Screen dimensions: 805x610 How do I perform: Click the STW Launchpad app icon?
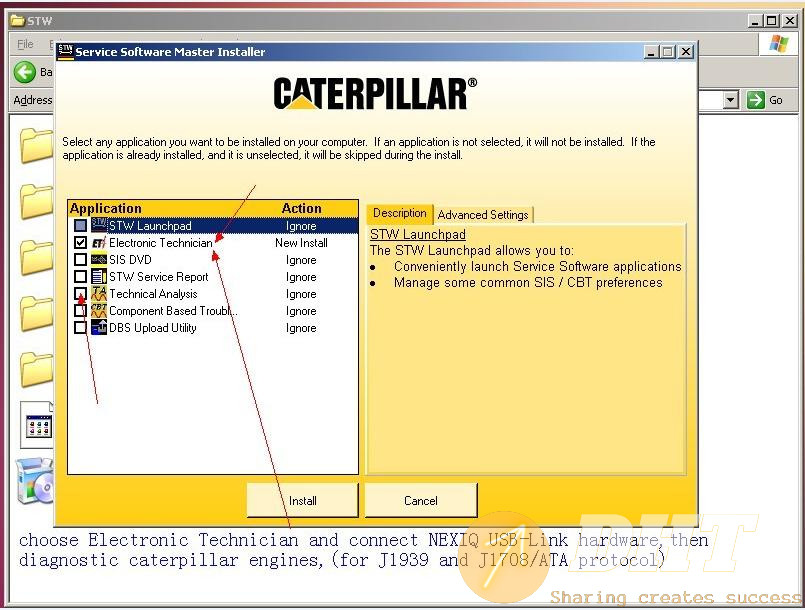(x=99, y=225)
